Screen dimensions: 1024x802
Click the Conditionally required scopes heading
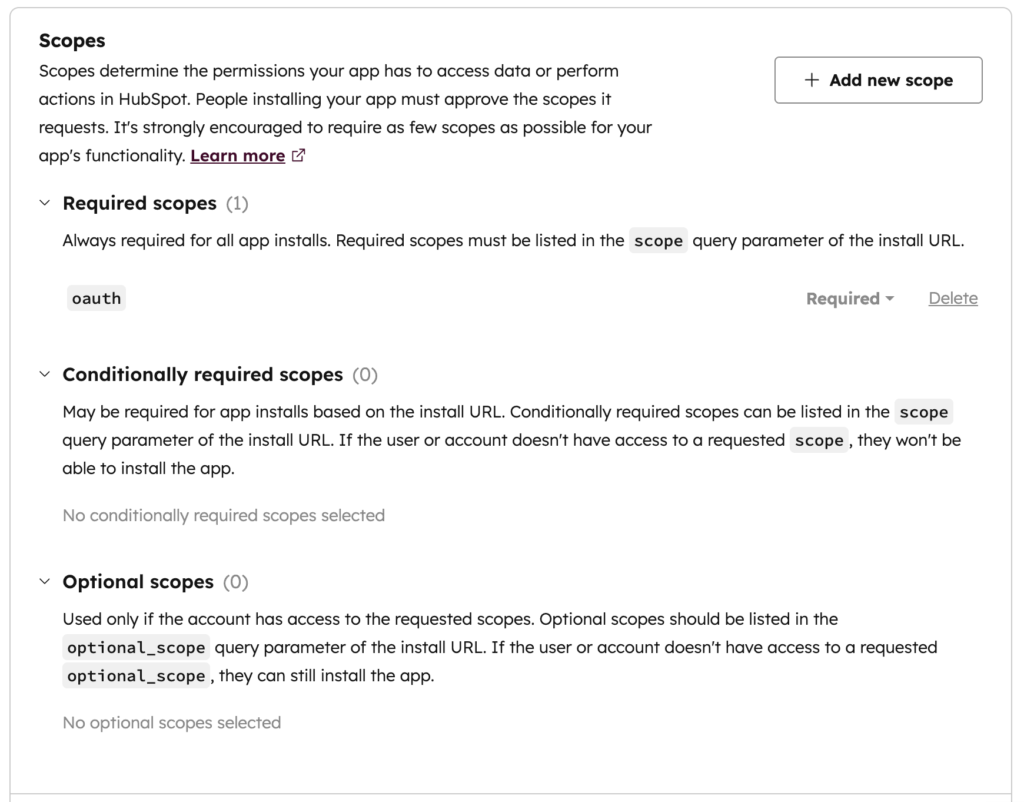(x=202, y=374)
